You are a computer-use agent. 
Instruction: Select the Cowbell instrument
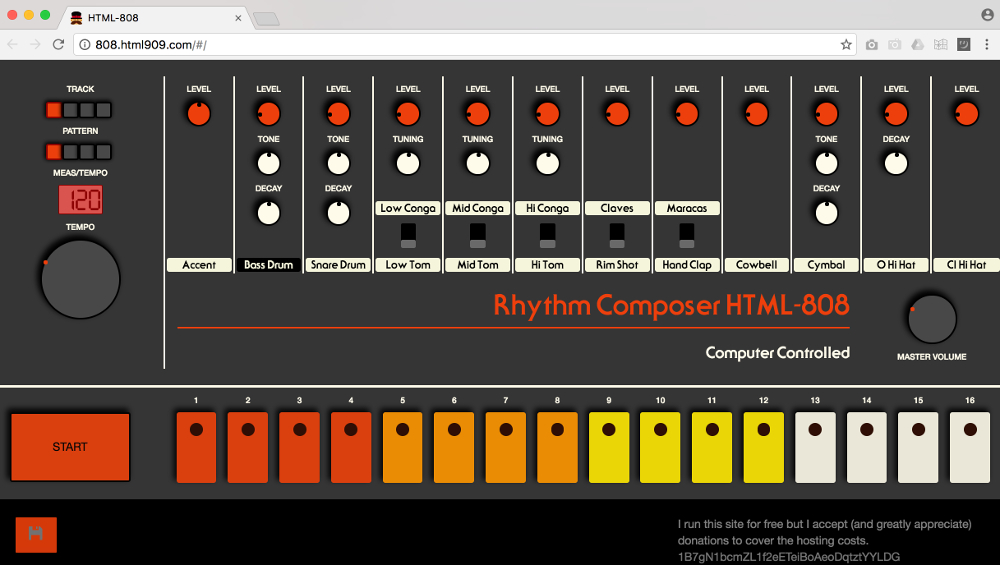click(756, 265)
